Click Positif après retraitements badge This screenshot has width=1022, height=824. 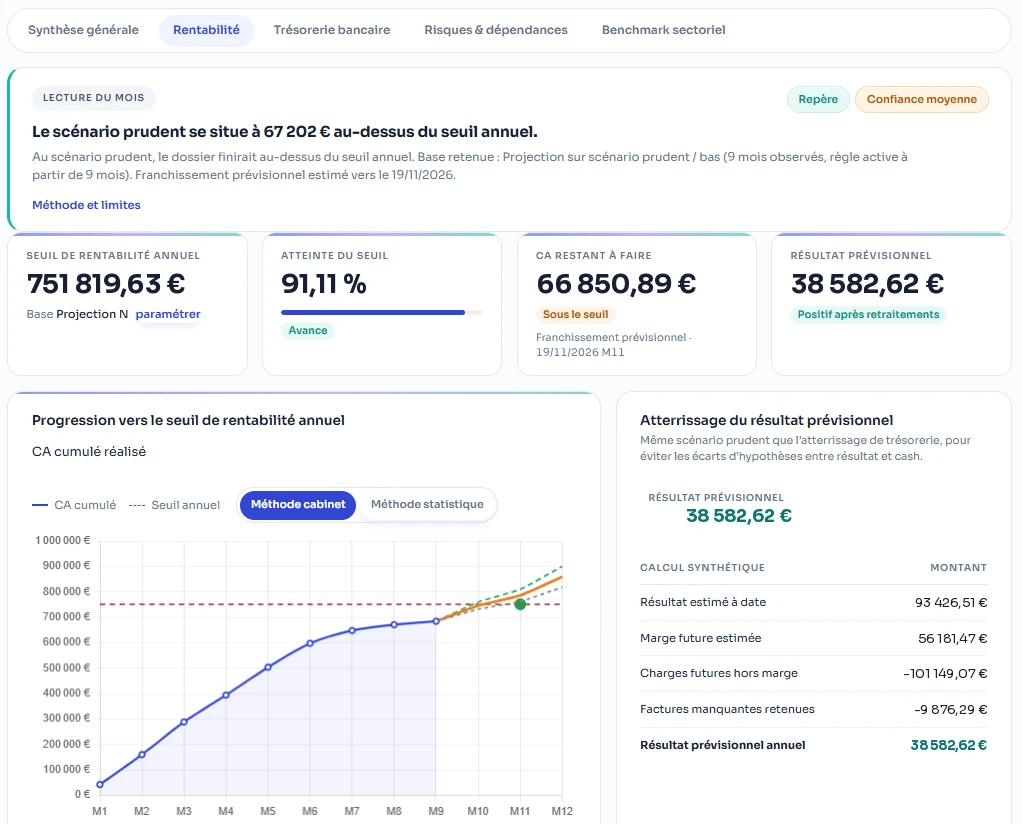[868, 315]
